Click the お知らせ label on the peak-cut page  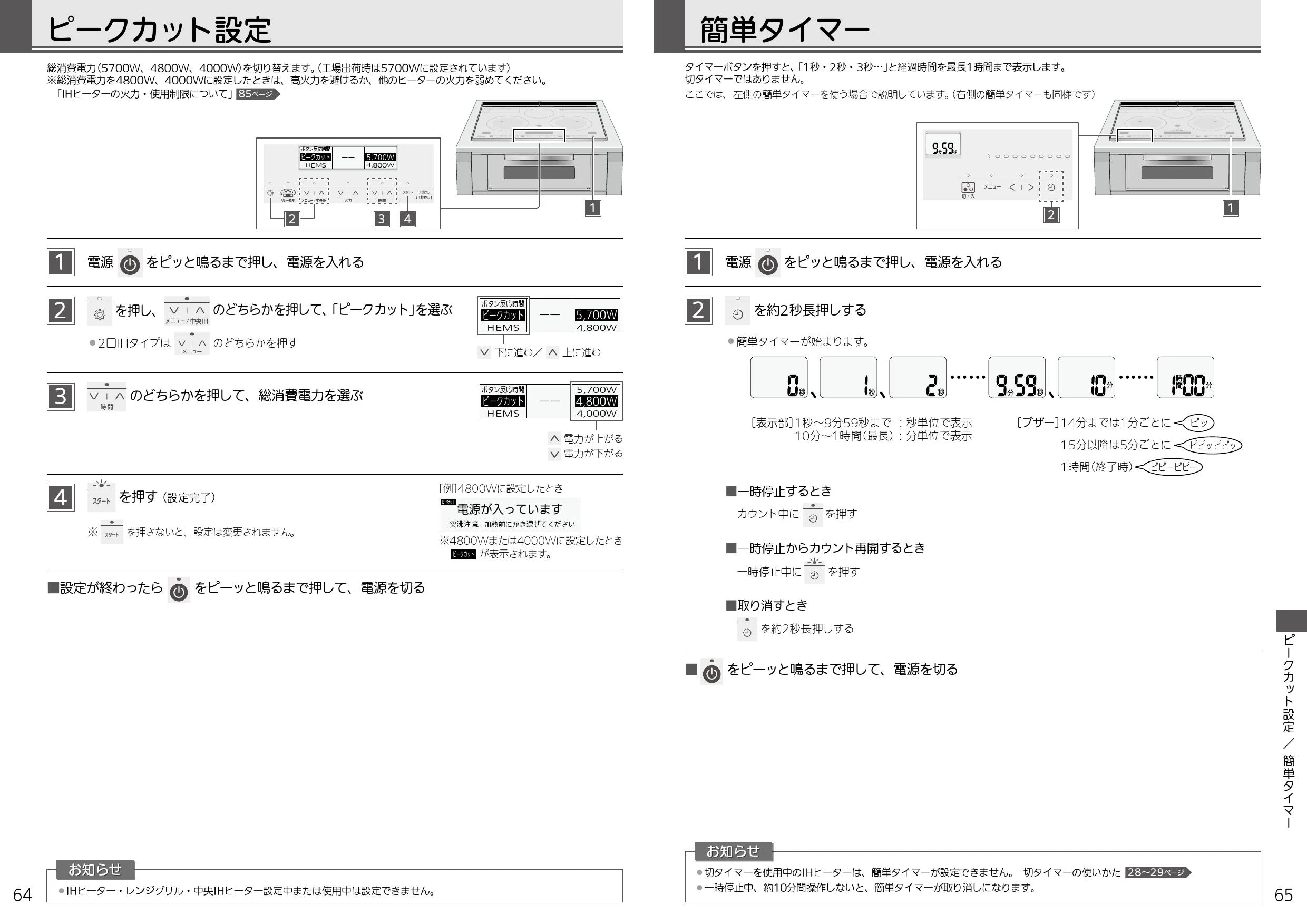tap(95, 869)
